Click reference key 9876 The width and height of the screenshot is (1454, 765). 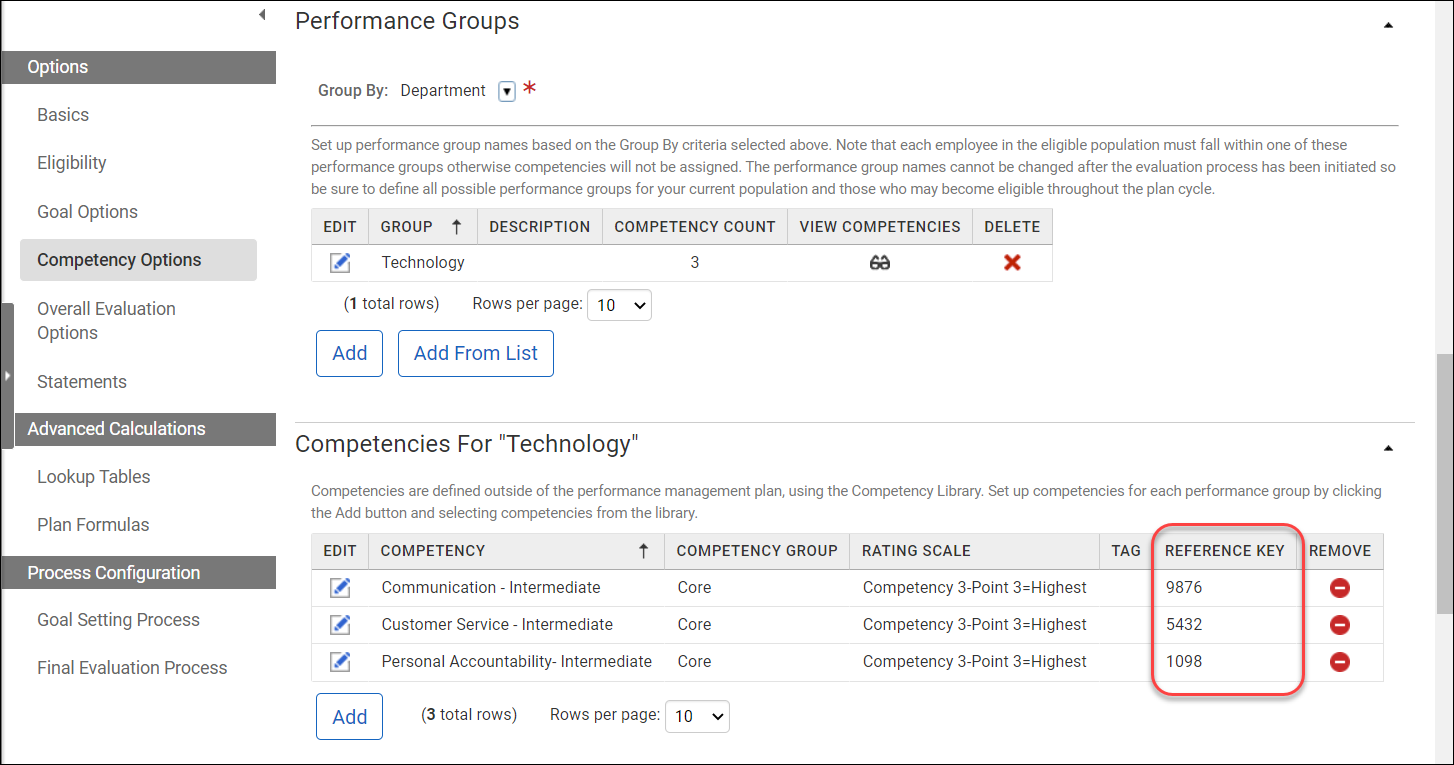coord(1184,588)
